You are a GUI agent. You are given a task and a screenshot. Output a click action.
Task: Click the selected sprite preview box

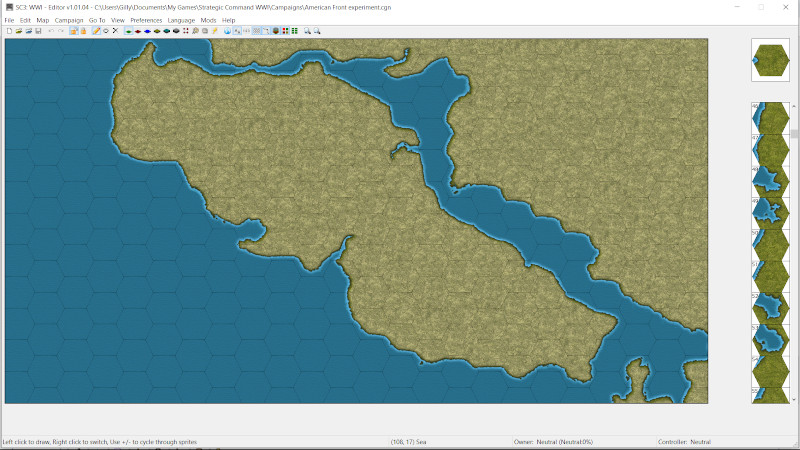point(770,60)
